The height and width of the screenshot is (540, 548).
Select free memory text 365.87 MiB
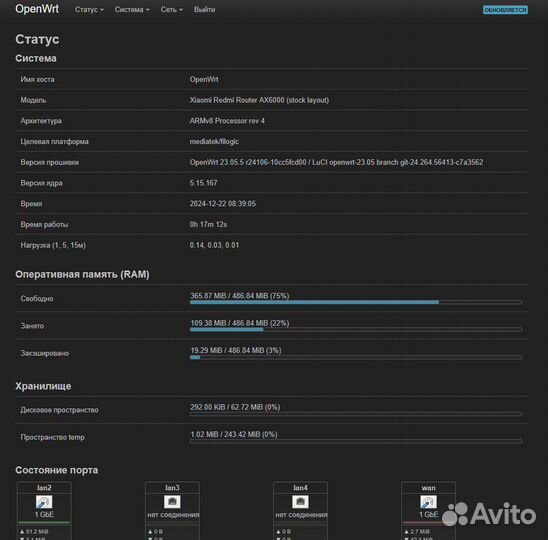208,296
